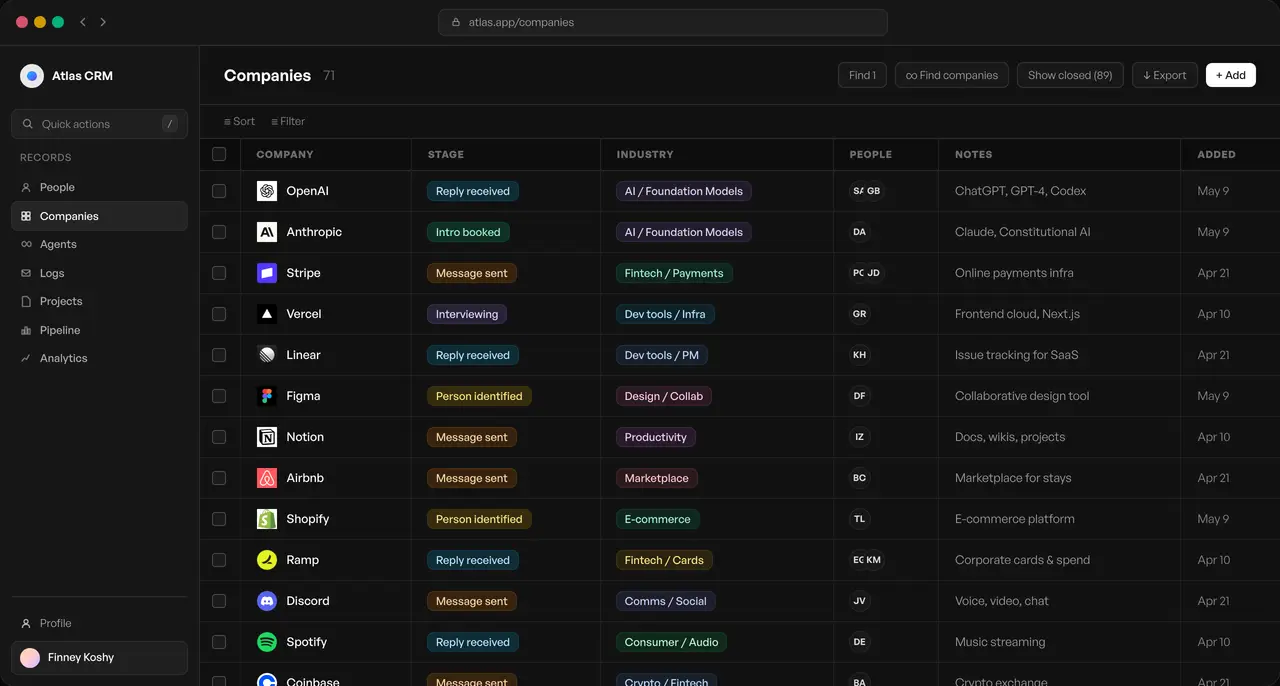Click the search magnifier in Quick actions

coord(27,124)
